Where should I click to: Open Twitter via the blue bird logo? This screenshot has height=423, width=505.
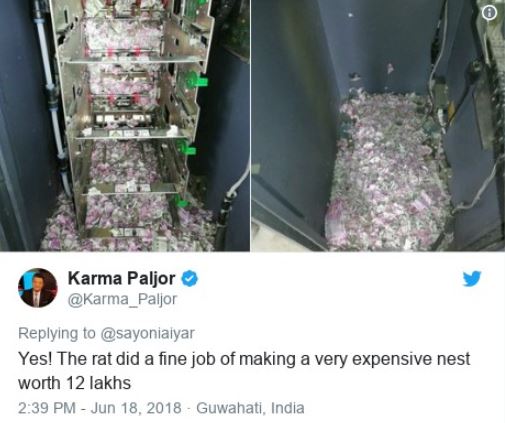pos(472,278)
